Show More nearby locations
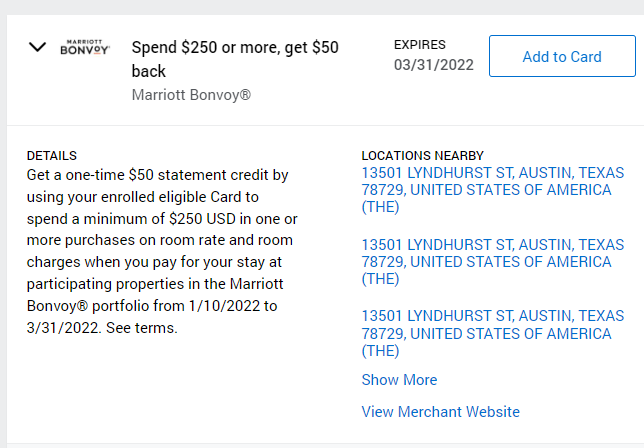The width and height of the screenshot is (644, 448). (x=399, y=380)
